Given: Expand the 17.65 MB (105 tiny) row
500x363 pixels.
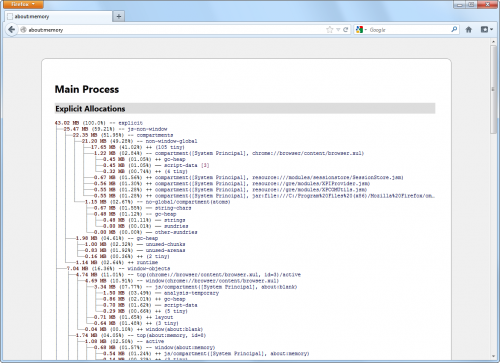Looking at the screenshot, I should 138,147.
